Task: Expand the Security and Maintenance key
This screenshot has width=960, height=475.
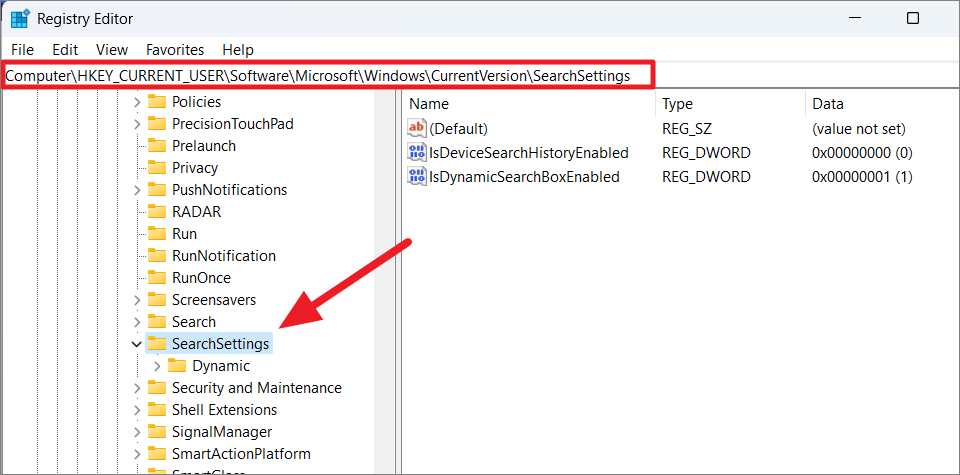Action: [x=137, y=389]
